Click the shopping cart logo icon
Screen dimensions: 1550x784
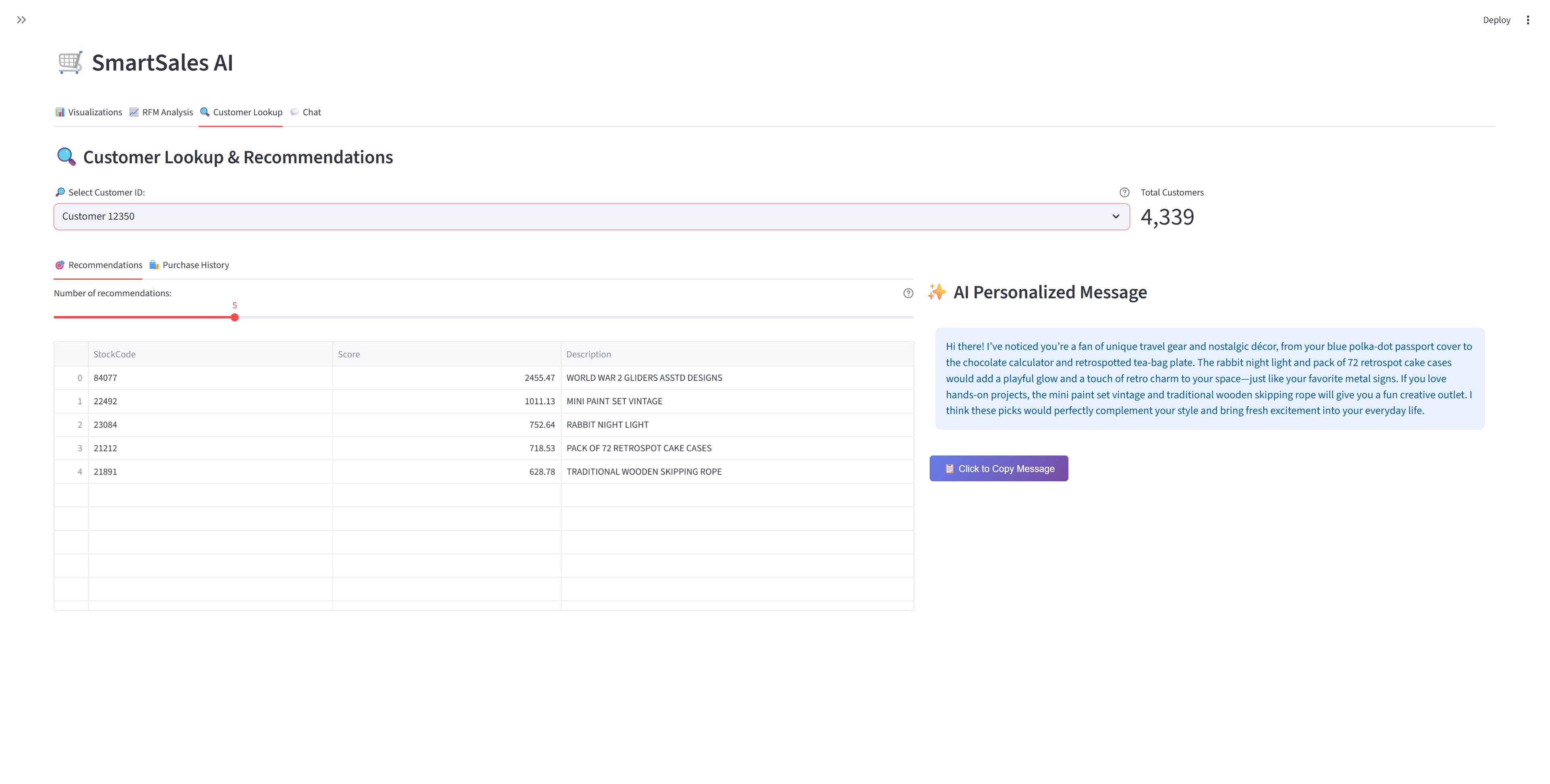[x=70, y=62]
